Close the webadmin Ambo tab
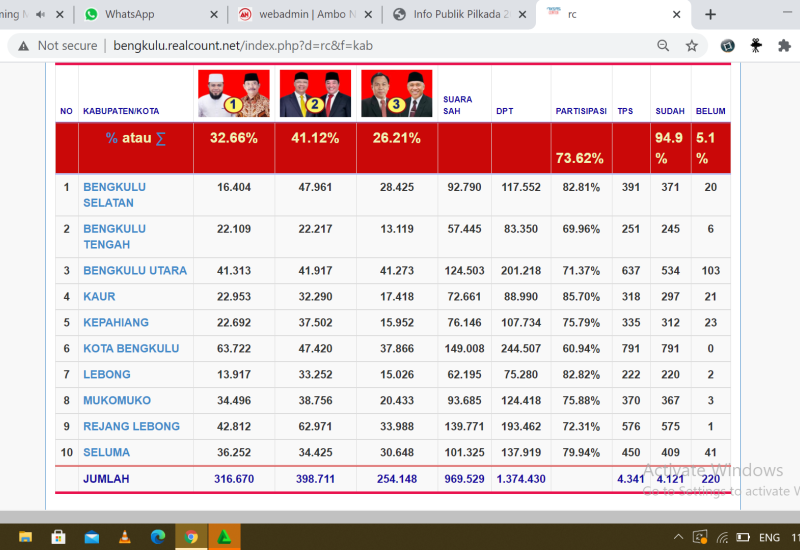Image resolution: width=800 pixels, height=550 pixels. coord(368,15)
